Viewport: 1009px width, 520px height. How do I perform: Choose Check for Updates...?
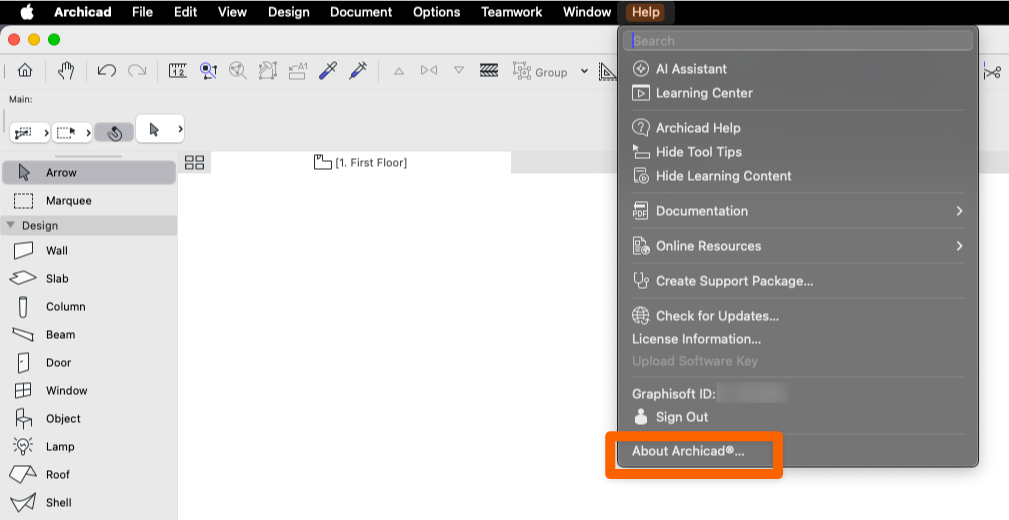798,315
